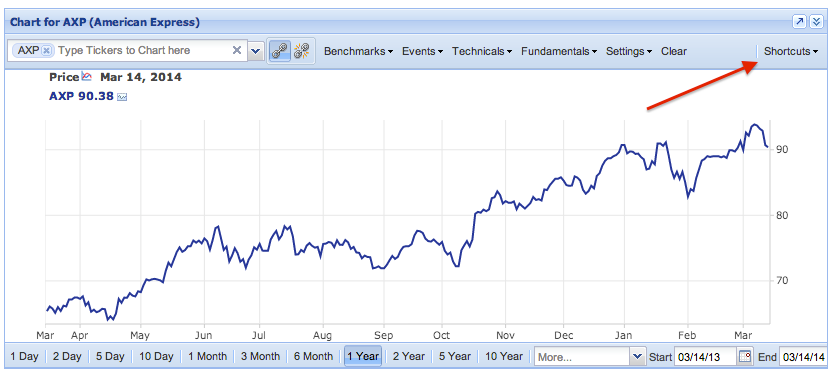Click the small series icon beside AXP 90.38
Viewport: 832px width, 372px height.
tap(122, 97)
